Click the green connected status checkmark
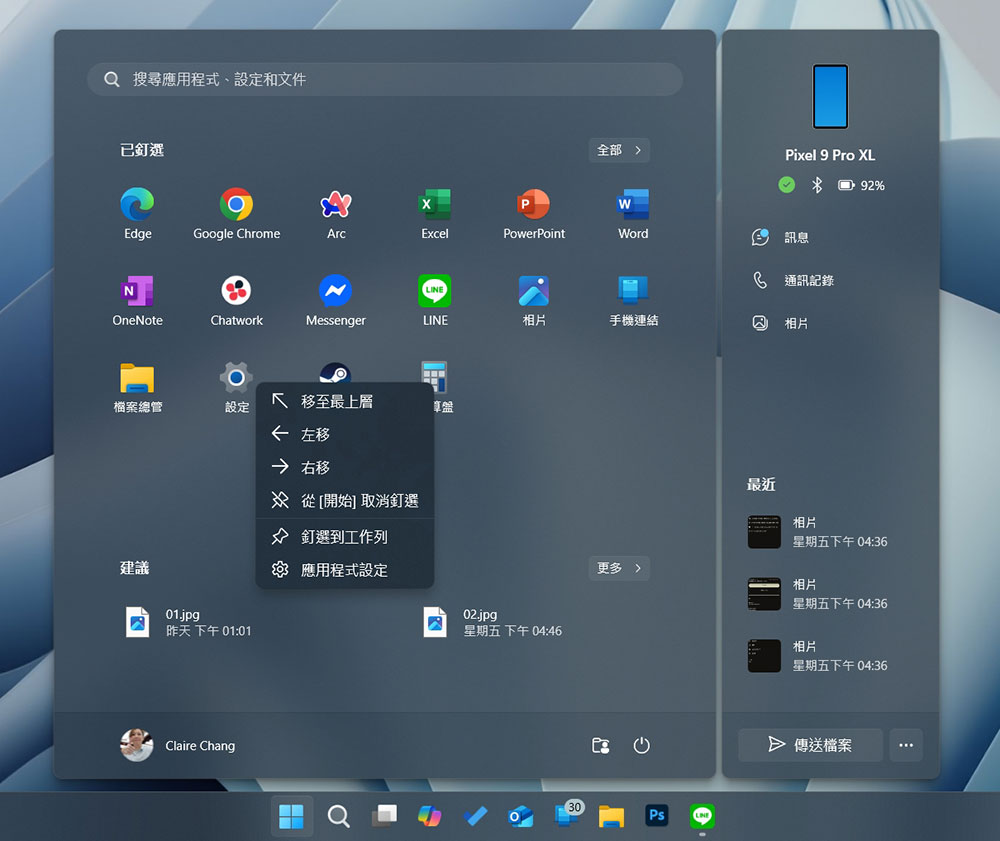1000x841 pixels. [786, 186]
